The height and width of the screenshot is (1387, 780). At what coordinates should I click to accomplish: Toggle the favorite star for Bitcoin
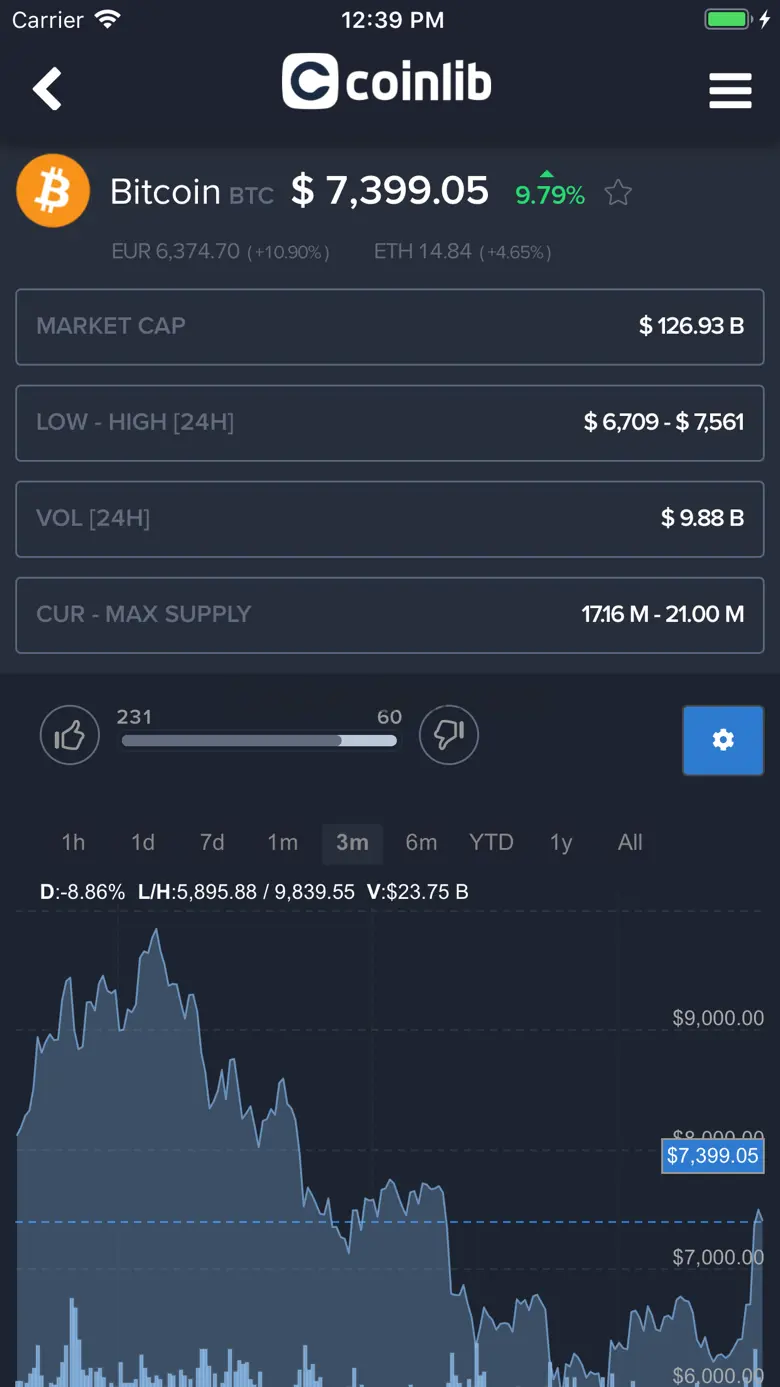click(618, 193)
